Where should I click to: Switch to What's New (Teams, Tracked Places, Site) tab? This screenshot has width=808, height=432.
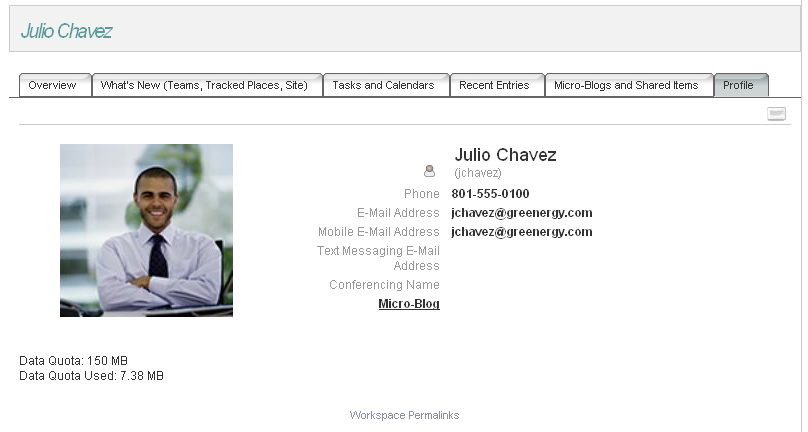pos(207,85)
